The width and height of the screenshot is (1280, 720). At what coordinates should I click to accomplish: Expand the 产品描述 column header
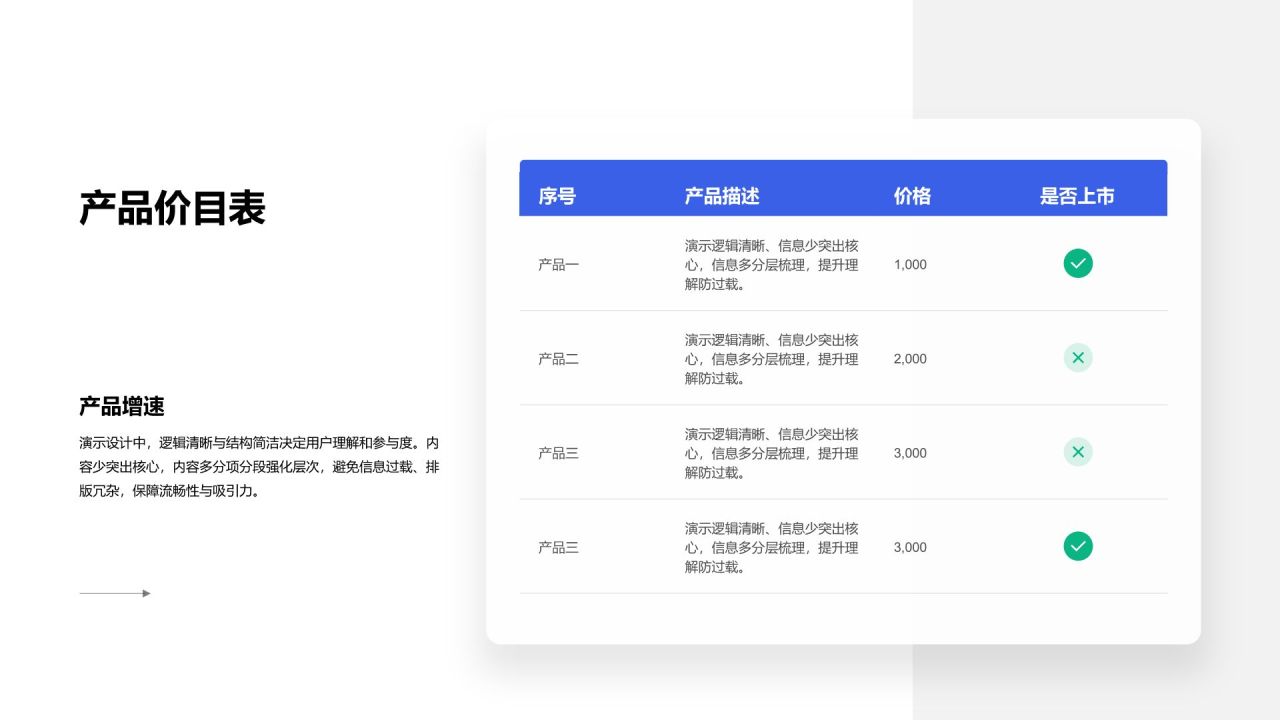(721, 196)
